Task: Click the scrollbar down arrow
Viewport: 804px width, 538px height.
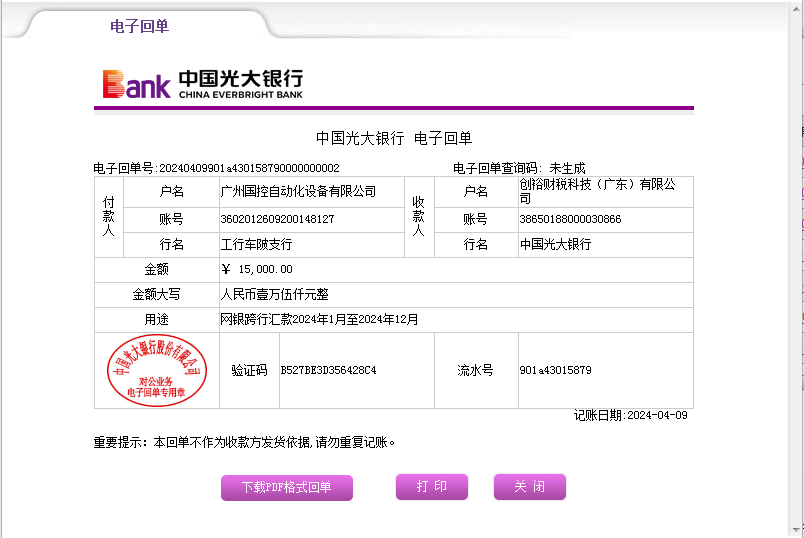Action: [x=796, y=530]
